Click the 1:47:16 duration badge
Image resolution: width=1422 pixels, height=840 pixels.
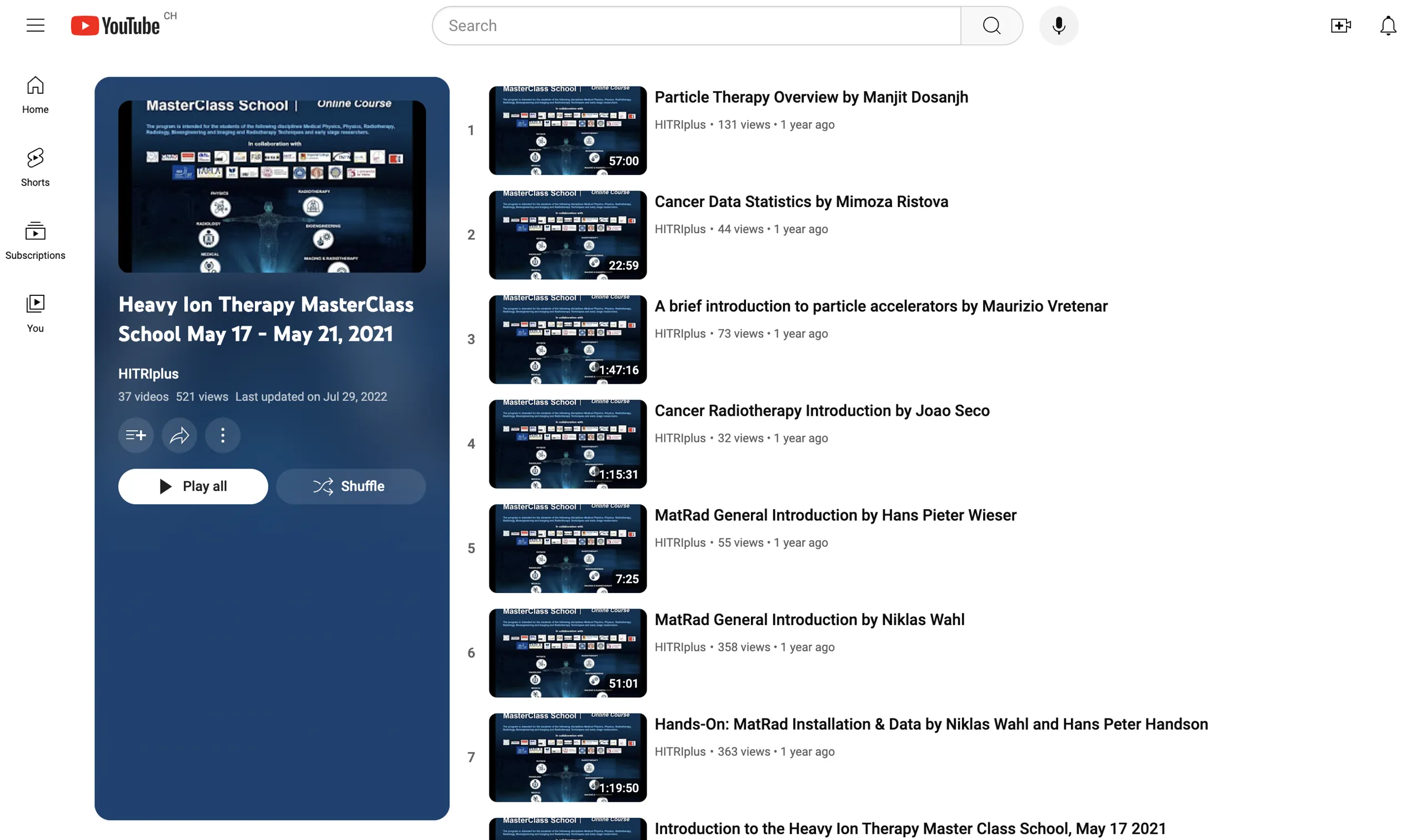(618, 370)
